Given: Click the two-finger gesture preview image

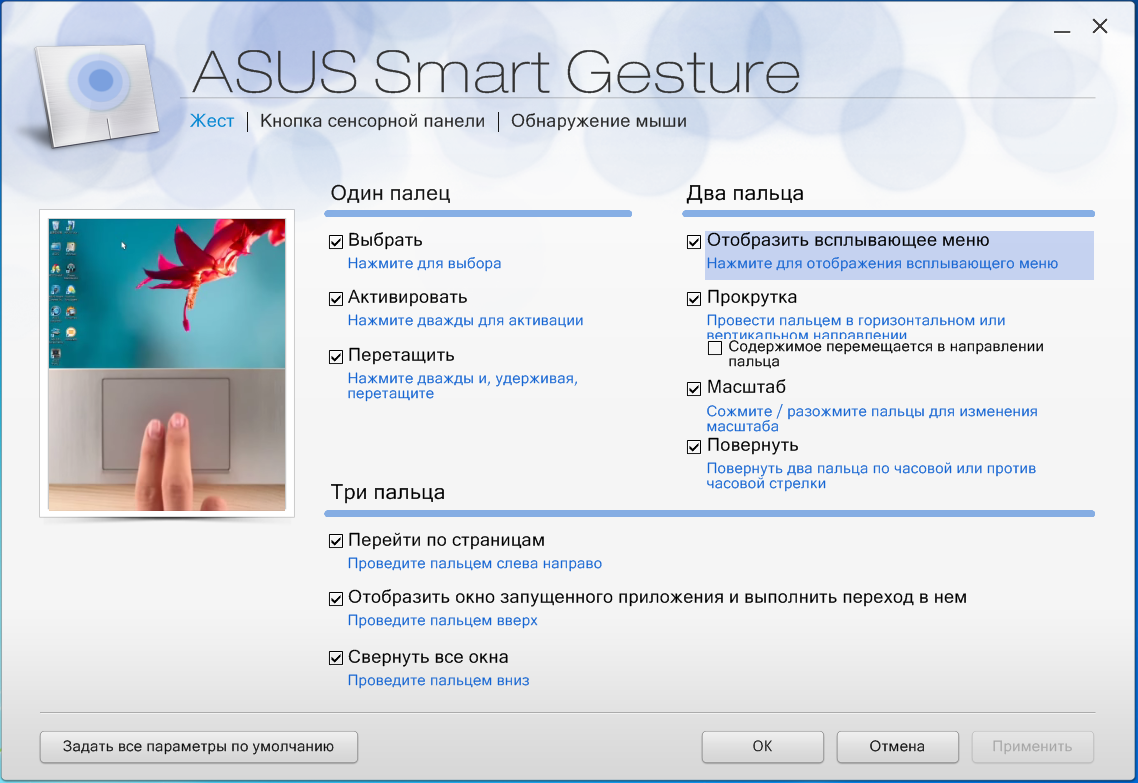Looking at the screenshot, I should pyautogui.click(x=167, y=364).
